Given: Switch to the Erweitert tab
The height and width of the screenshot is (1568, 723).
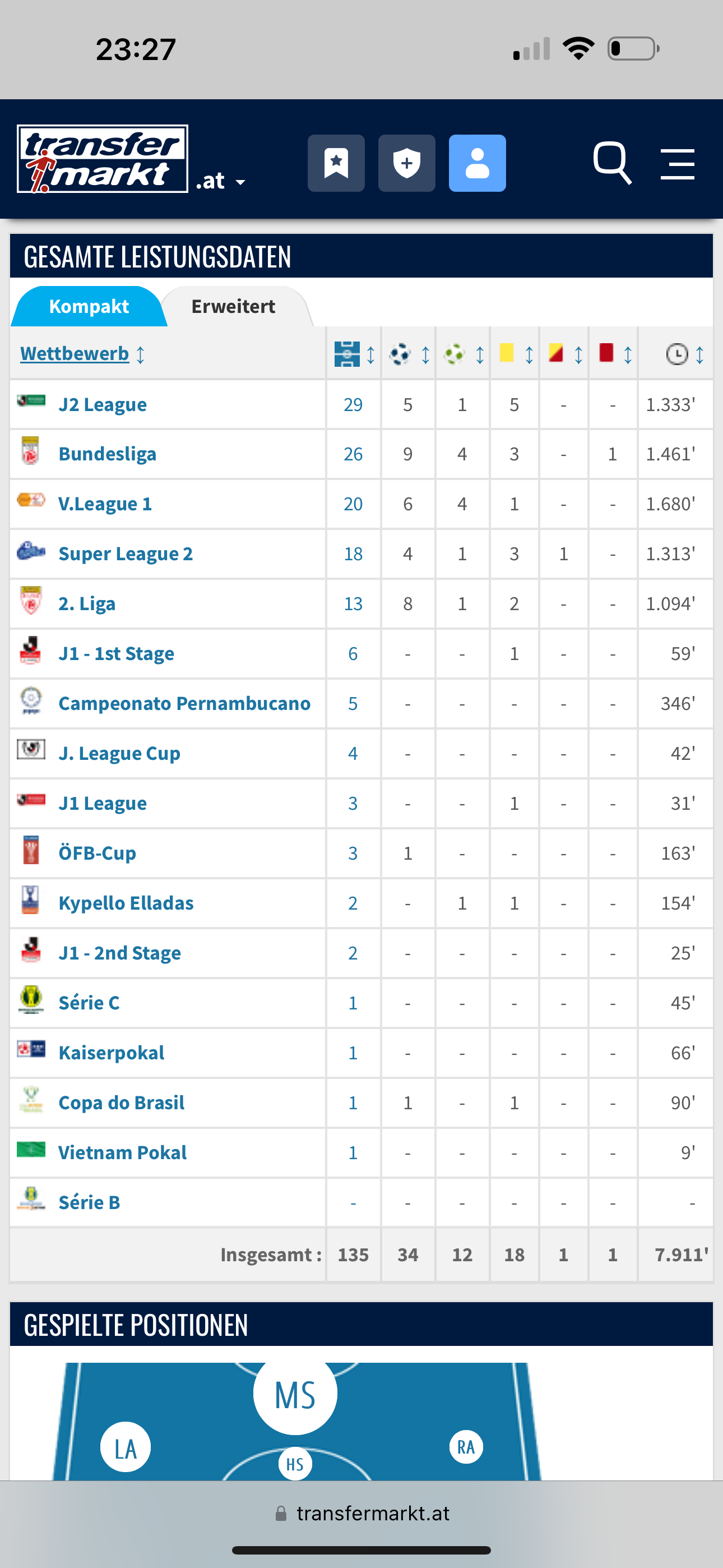Looking at the screenshot, I should (x=233, y=306).
